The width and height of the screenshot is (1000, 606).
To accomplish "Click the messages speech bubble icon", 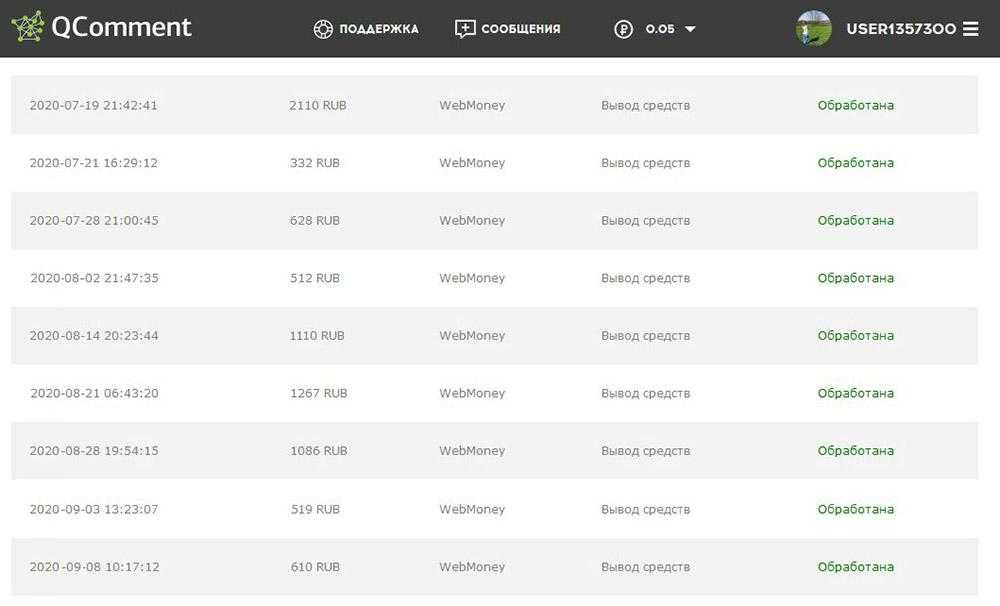I will tap(465, 29).
